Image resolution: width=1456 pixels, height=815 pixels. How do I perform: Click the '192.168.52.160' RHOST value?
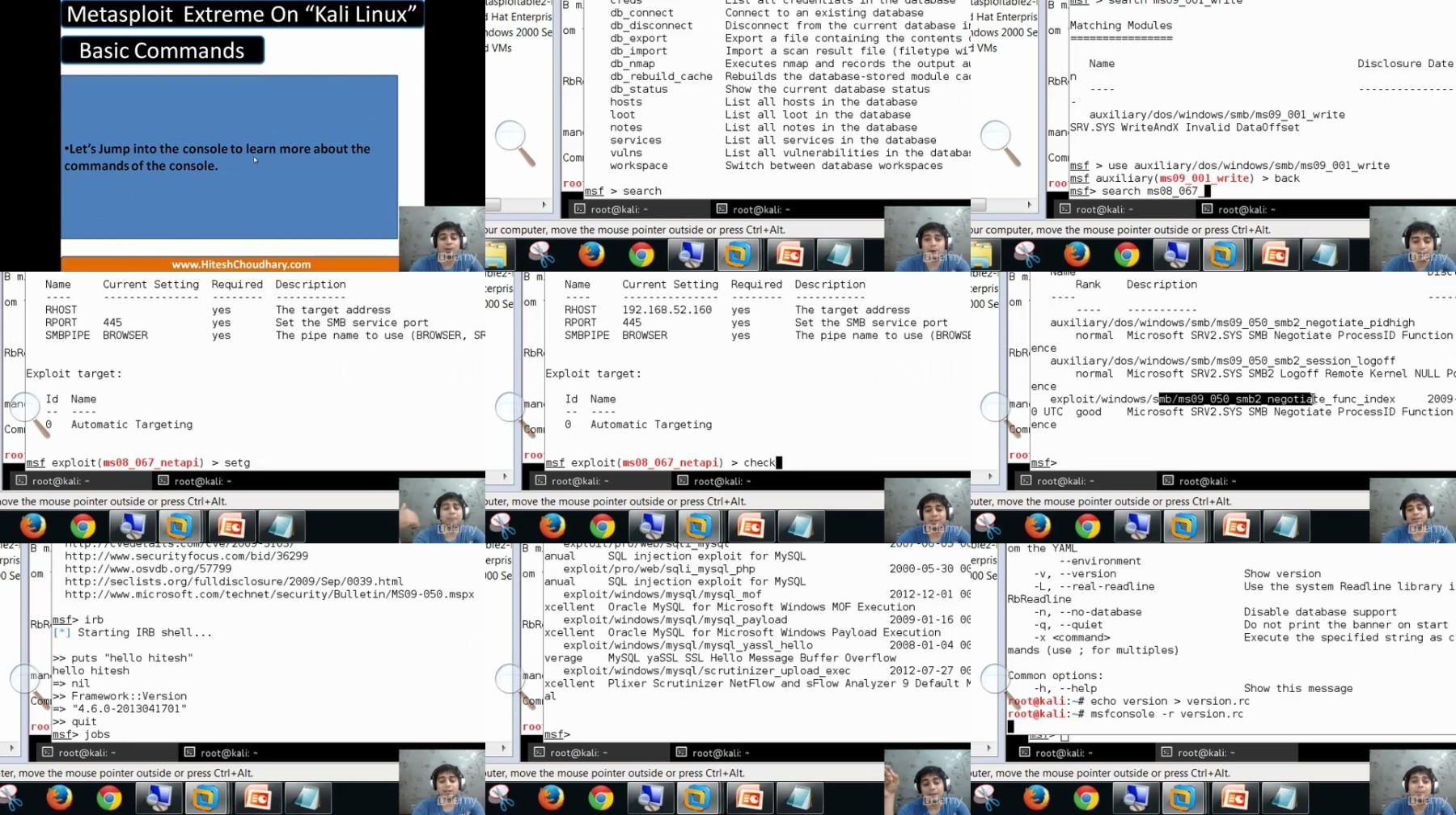tap(667, 310)
